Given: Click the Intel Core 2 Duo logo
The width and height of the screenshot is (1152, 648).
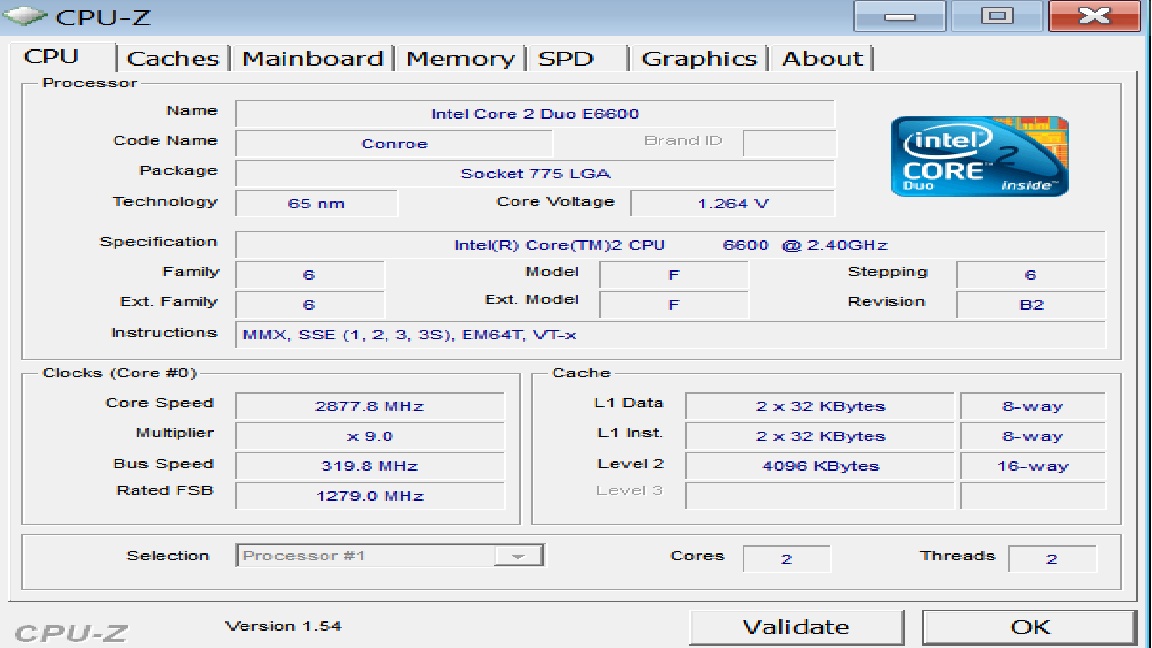Looking at the screenshot, I should (x=979, y=156).
